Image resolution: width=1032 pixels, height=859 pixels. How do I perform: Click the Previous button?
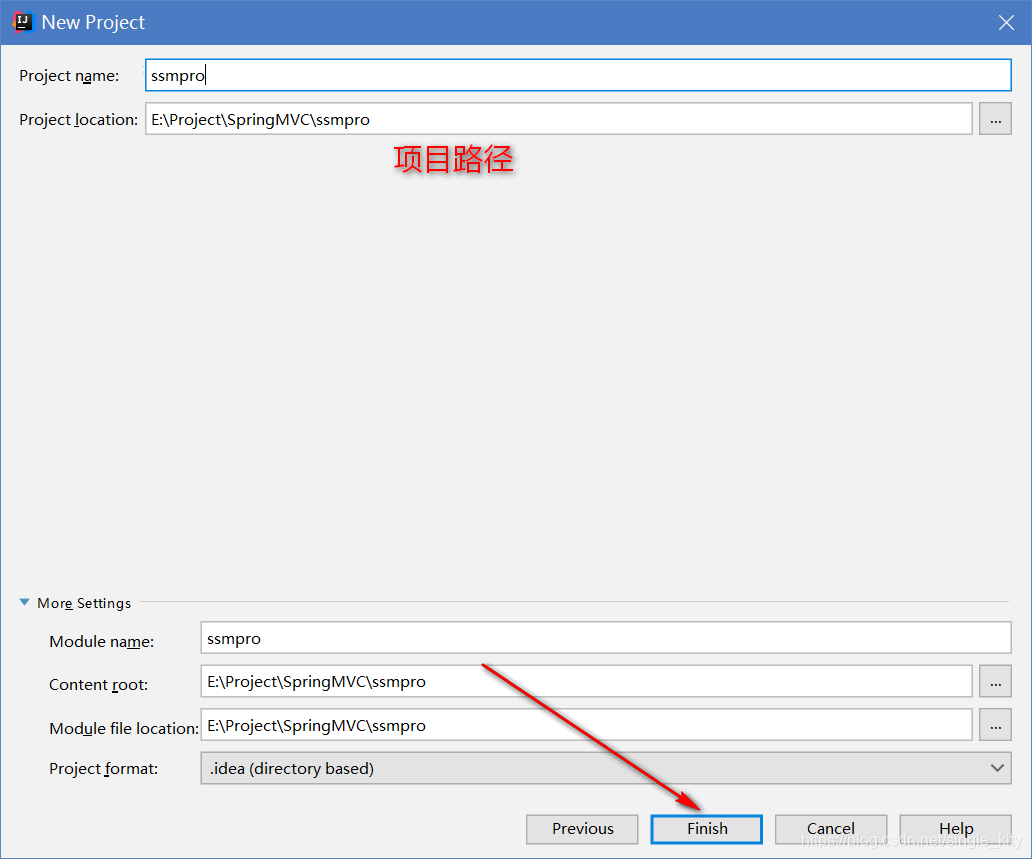tap(582, 829)
